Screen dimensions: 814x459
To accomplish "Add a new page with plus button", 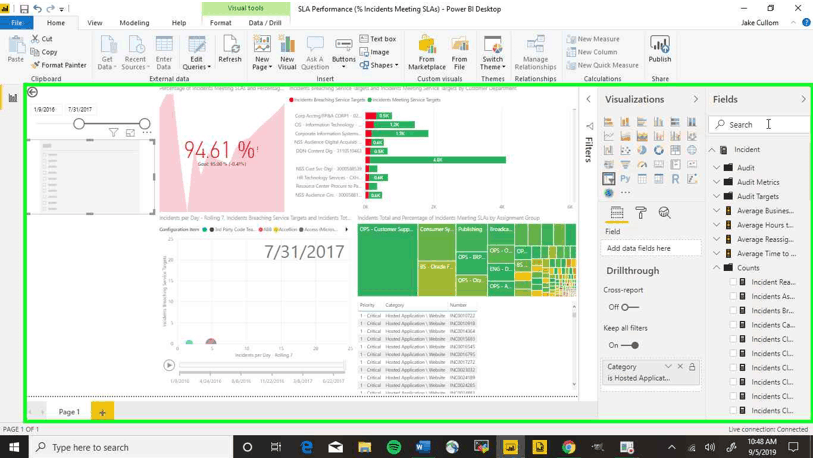I will pyautogui.click(x=102, y=412).
